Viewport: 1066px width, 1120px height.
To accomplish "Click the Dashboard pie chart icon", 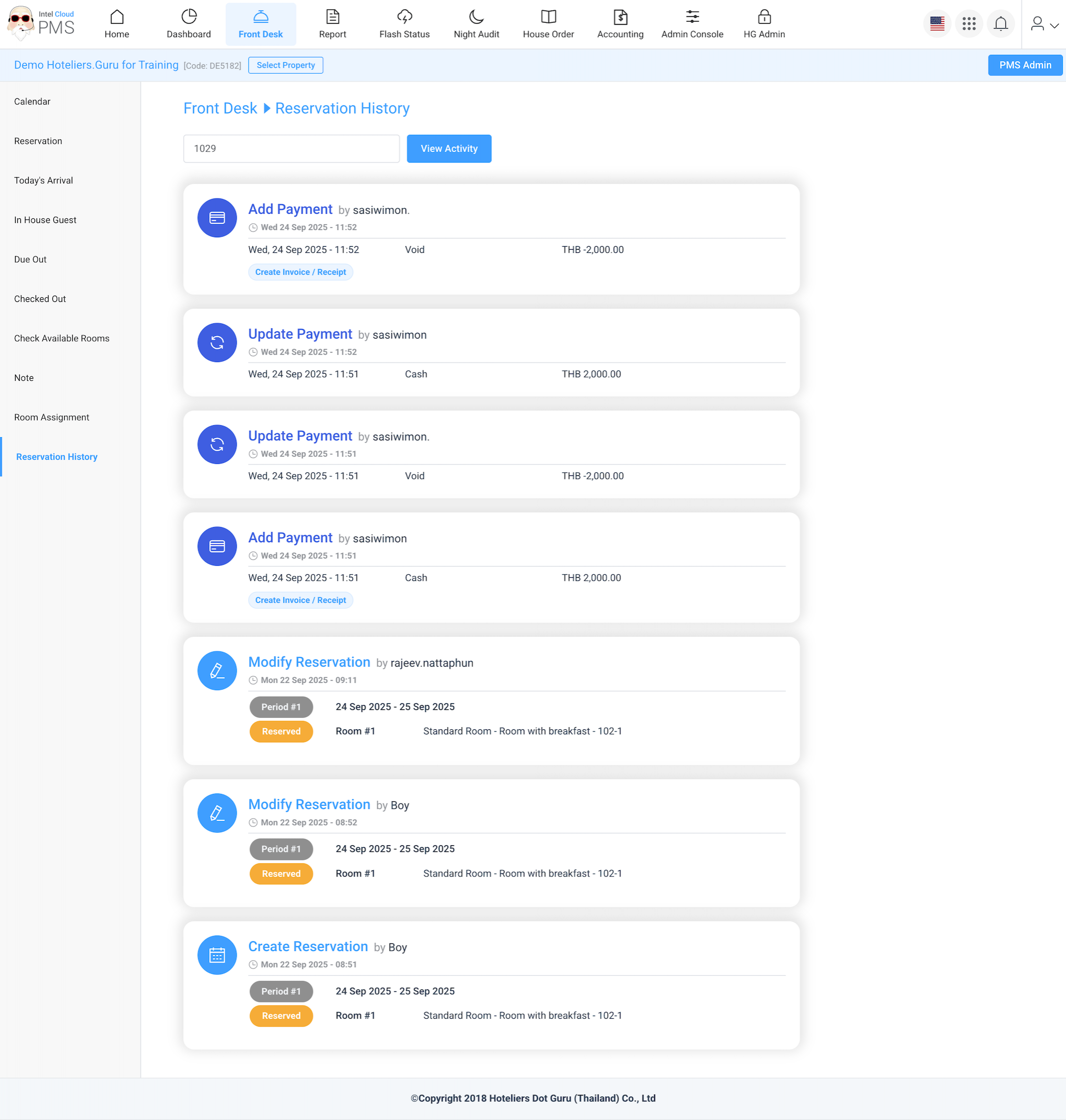I will coord(189,17).
